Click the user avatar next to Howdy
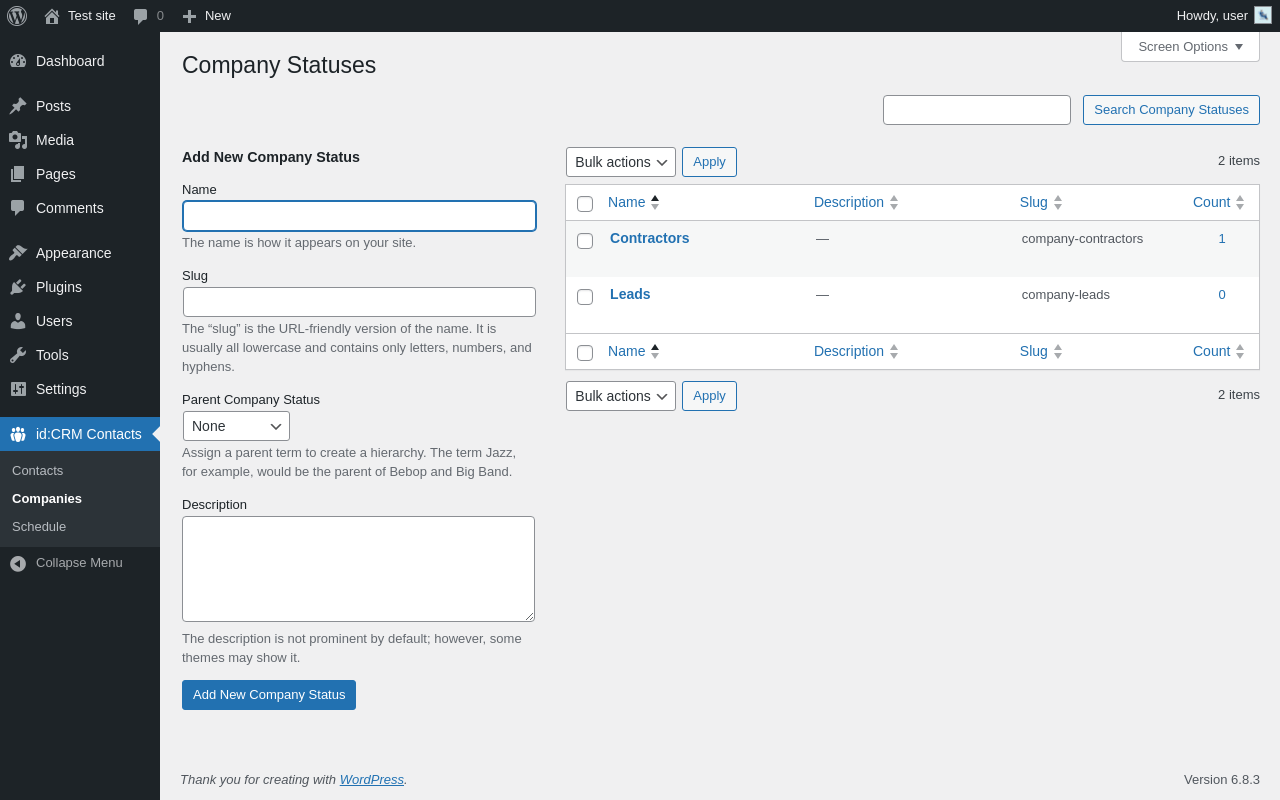The width and height of the screenshot is (1280, 800). (x=1263, y=15)
